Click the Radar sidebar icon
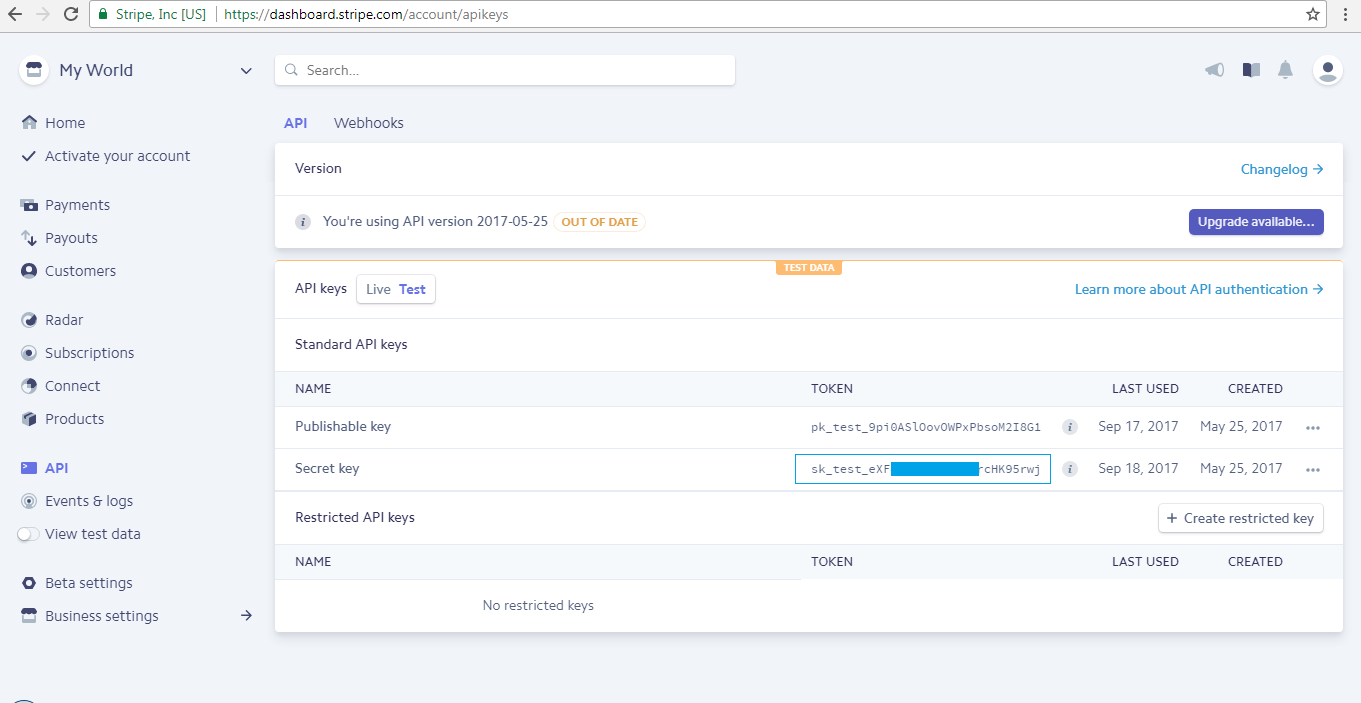This screenshot has height=703, width=1361. [x=29, y=320]
